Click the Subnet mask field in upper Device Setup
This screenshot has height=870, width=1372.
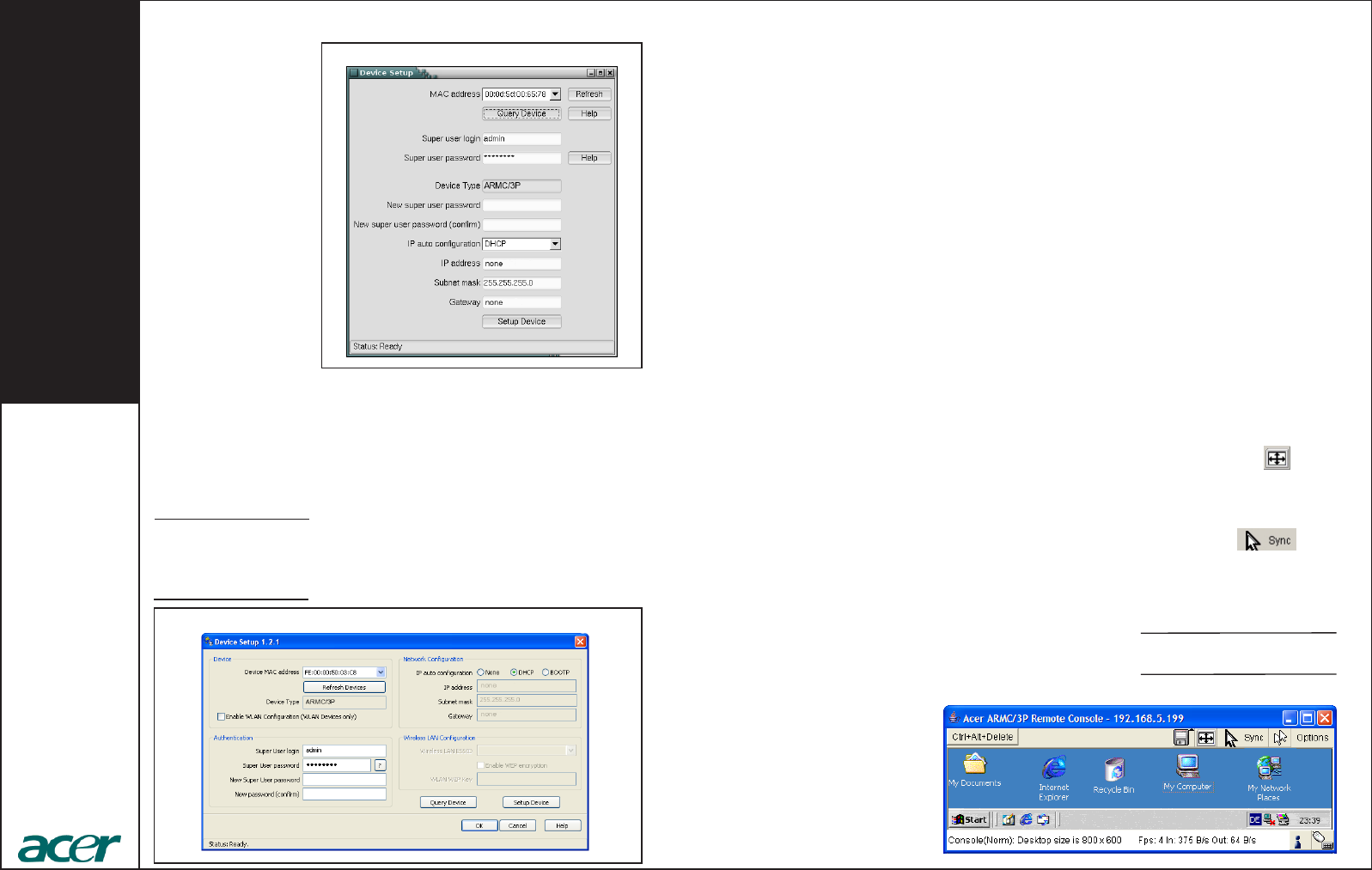tap(521, 283)
